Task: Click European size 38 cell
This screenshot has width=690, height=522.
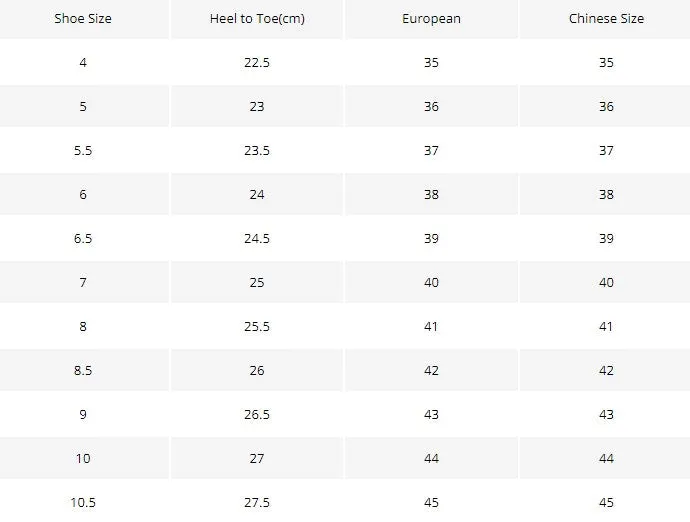Action: coord(431,194)
